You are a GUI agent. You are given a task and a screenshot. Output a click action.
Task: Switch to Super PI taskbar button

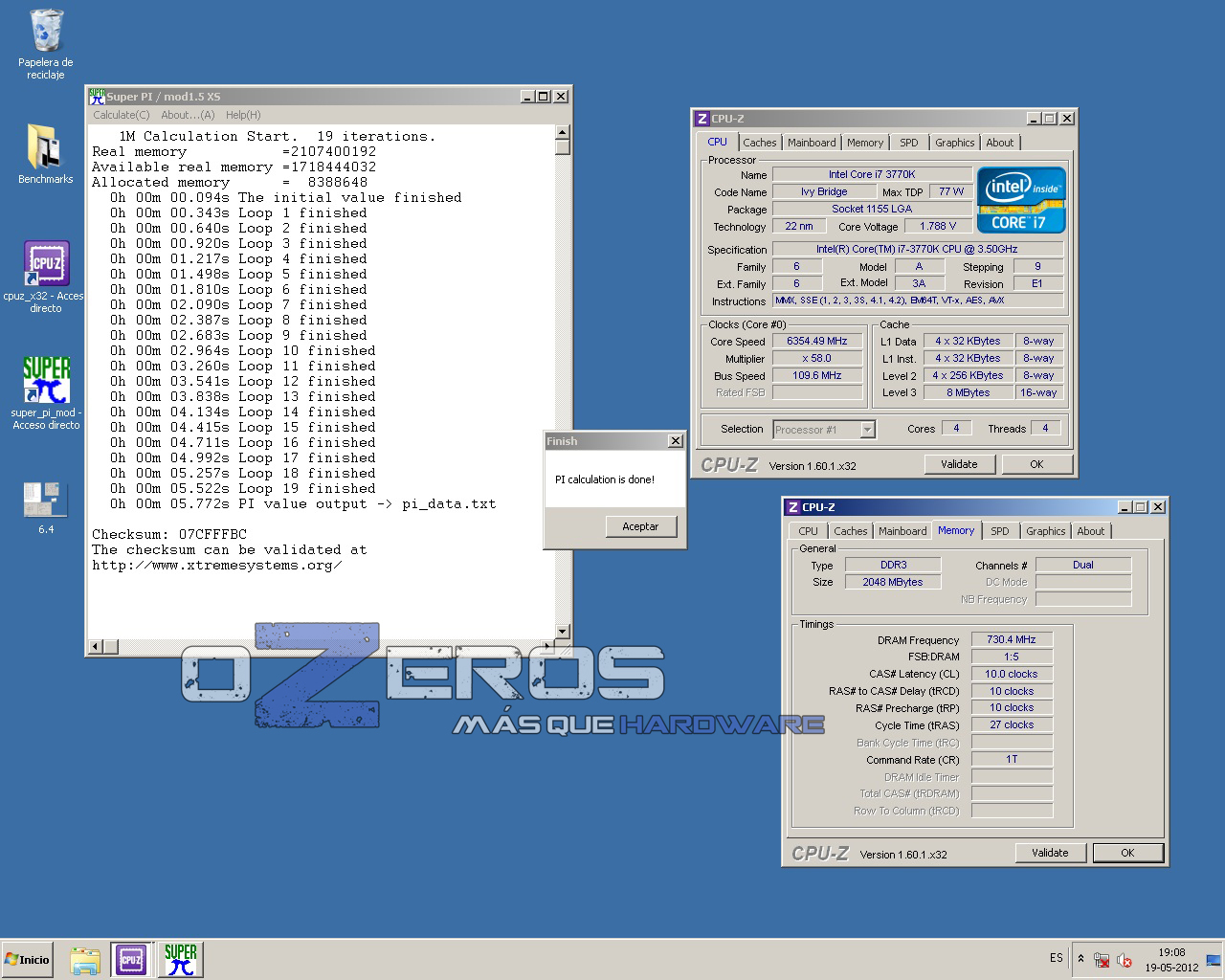pos(180,959)
